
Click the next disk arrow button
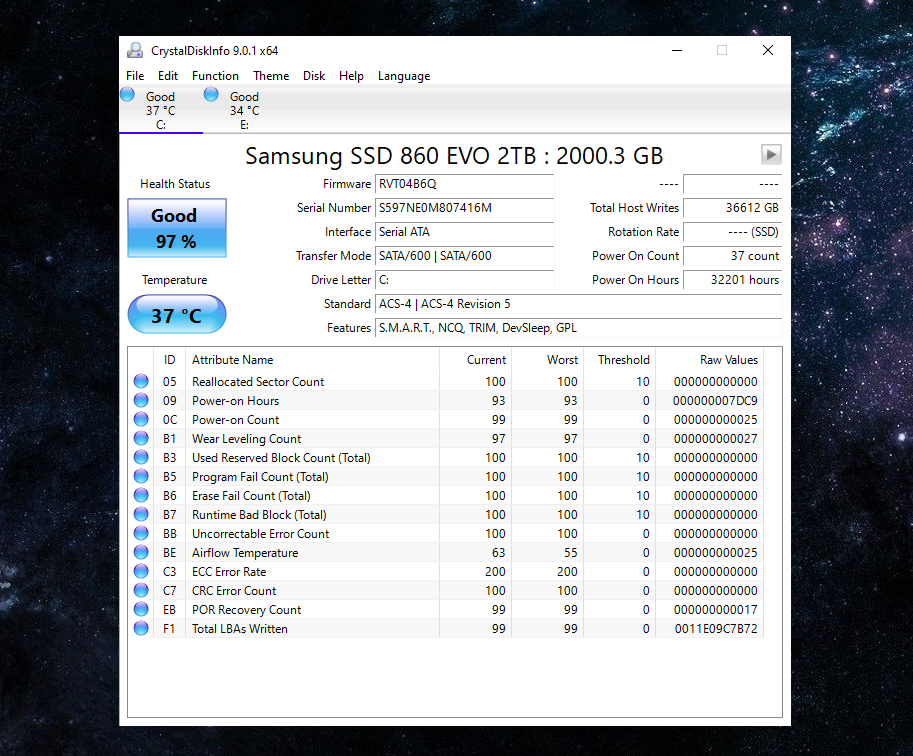pos(771,155)
